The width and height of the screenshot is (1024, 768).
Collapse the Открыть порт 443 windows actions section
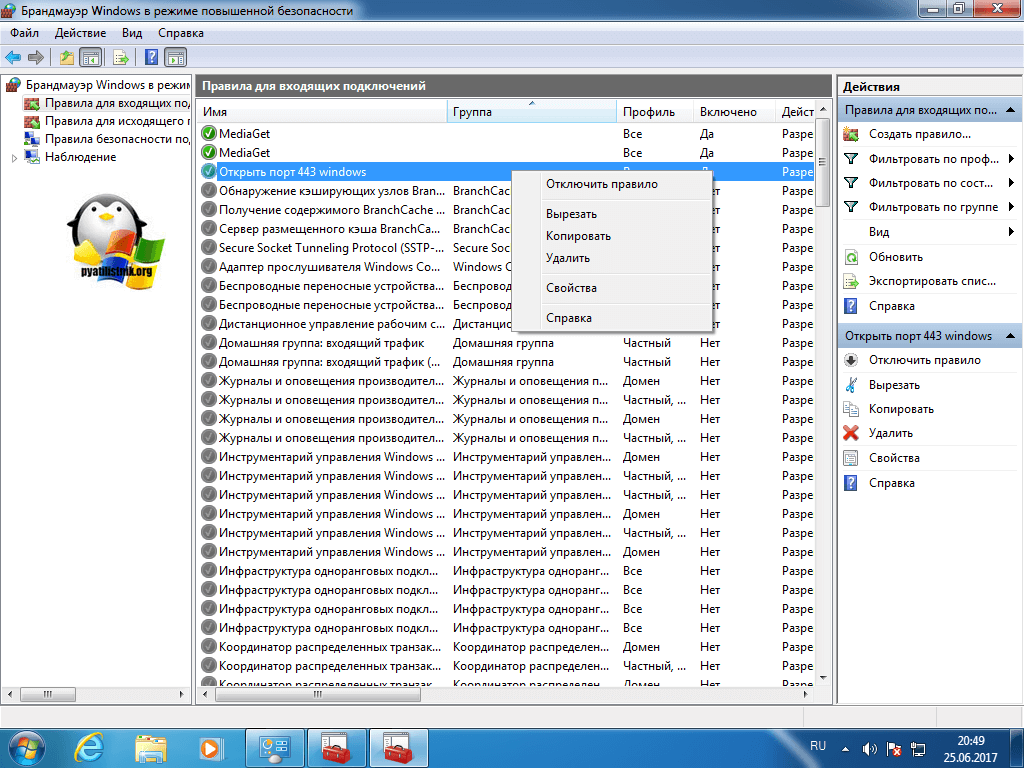click(1010, 336)
